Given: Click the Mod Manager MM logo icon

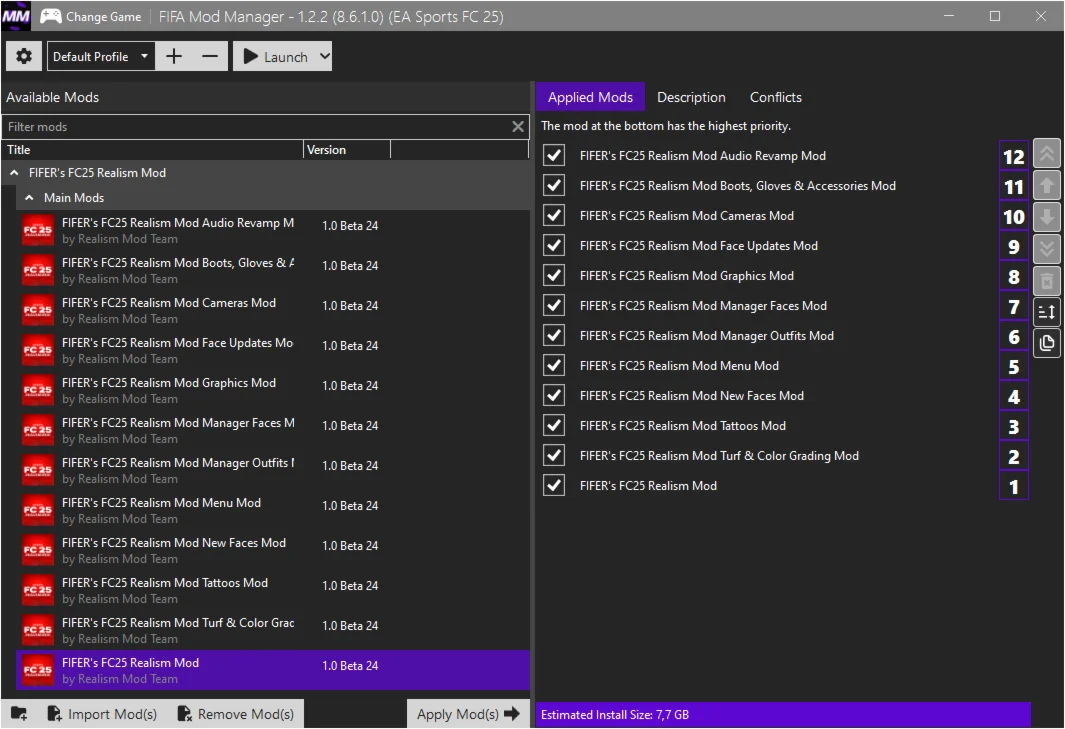Looking at the screenshot, I should point(16,16).
